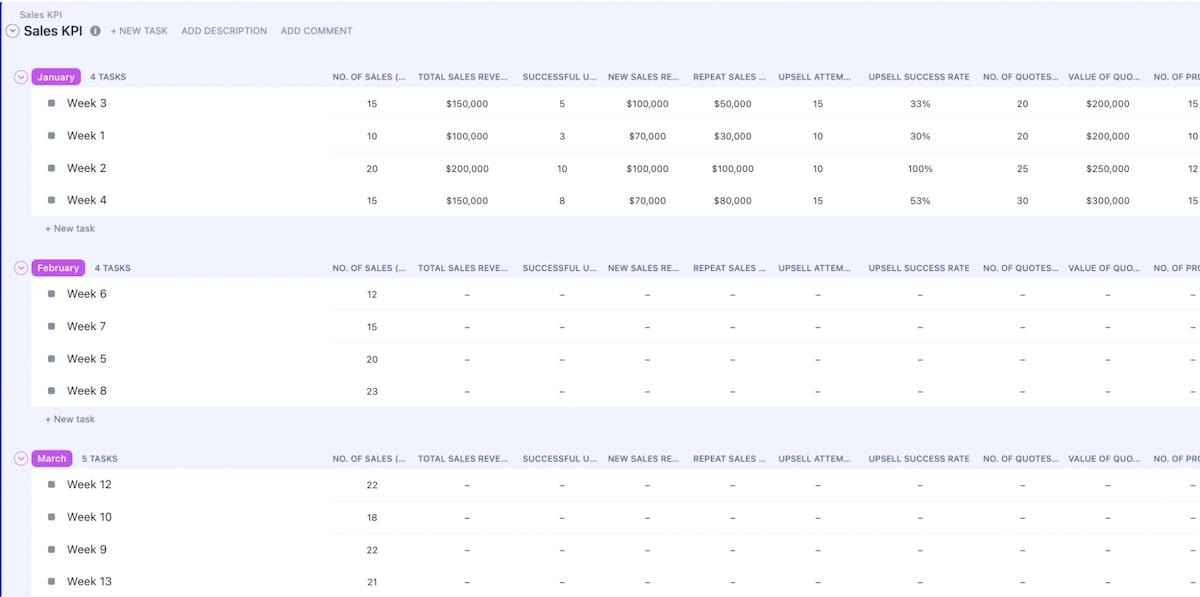Image resolution: width=1200 pixels, height=597 pixels.
Task: Click the status square icon for Week 10
Action: click(x=51, y=517)
